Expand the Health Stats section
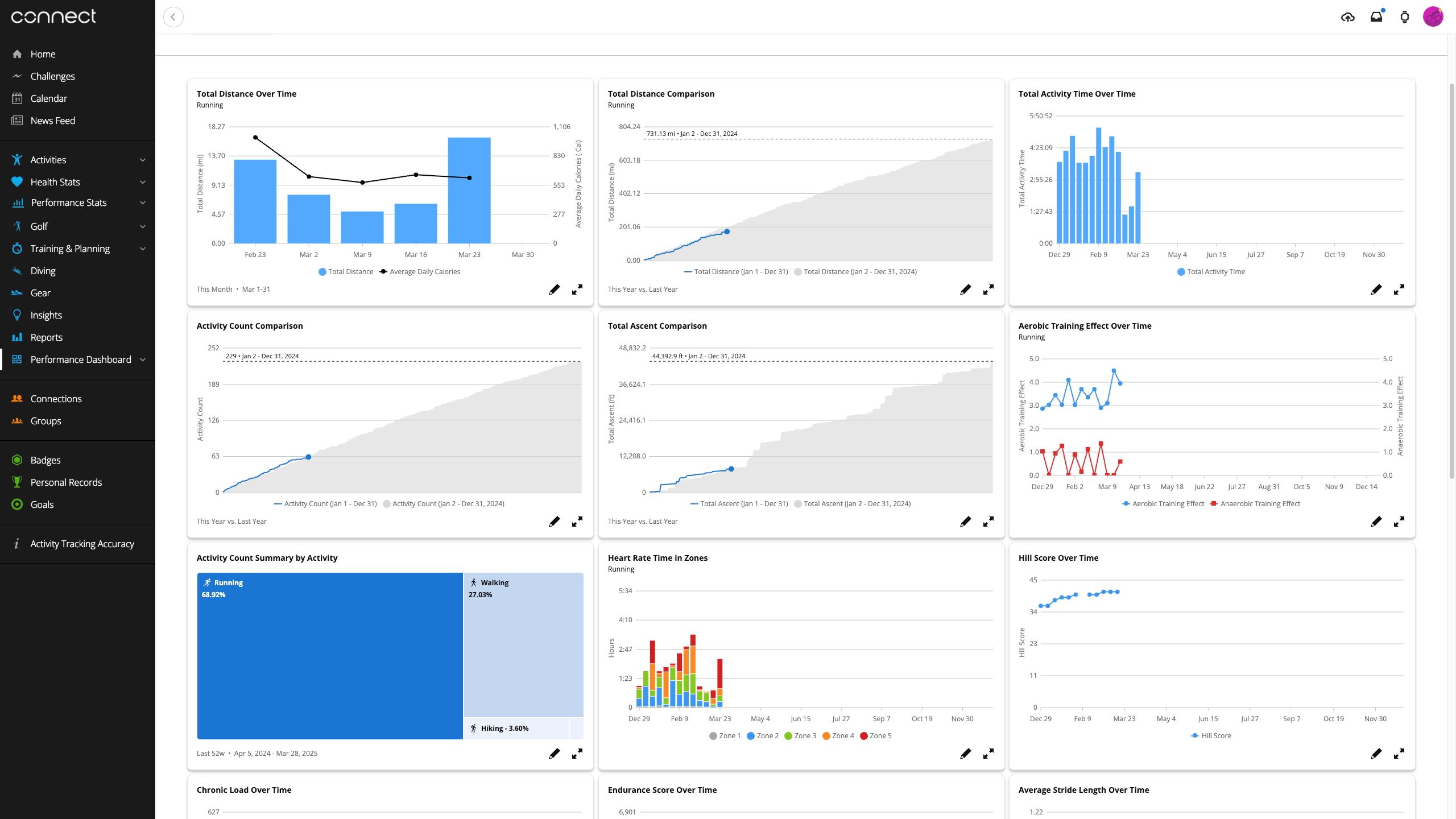Screen dimensions: 1456x819 pos(142,182)
